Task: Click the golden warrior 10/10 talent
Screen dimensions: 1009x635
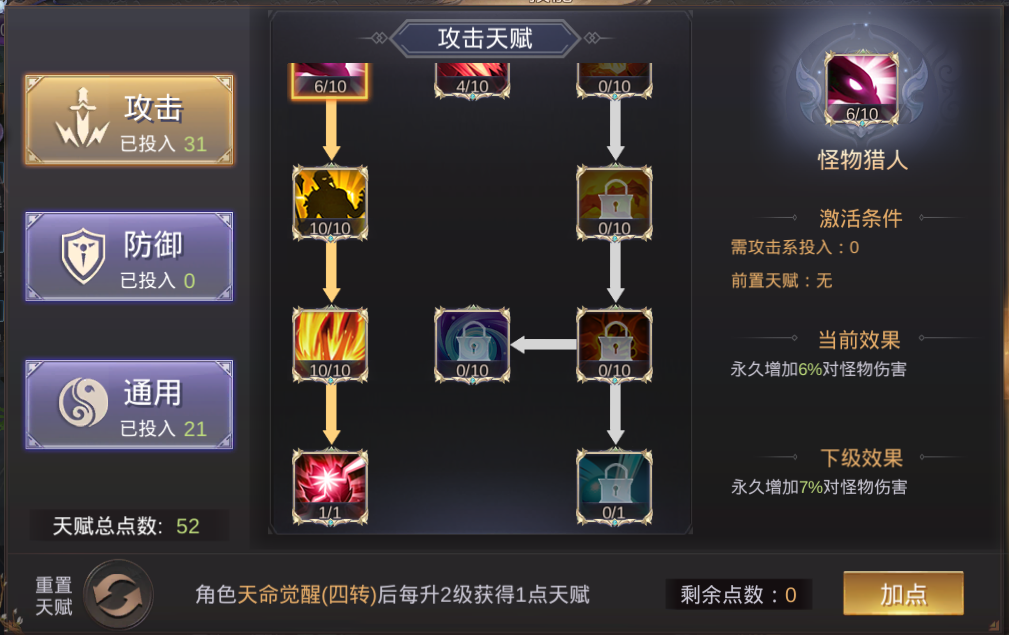Action: coord(330,203)
